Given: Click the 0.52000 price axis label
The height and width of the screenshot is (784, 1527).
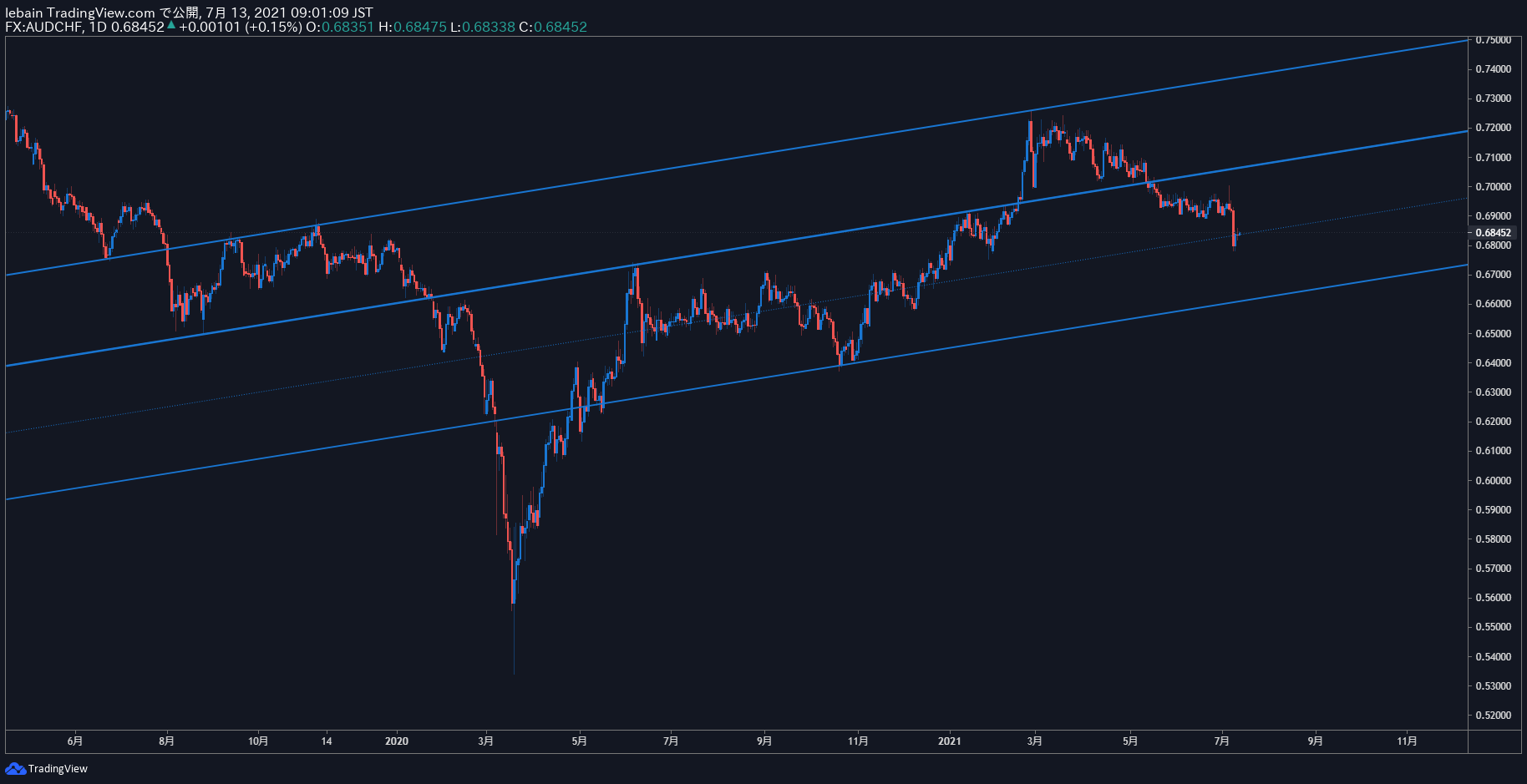Looking at the screenshot, I should 1493,716.
